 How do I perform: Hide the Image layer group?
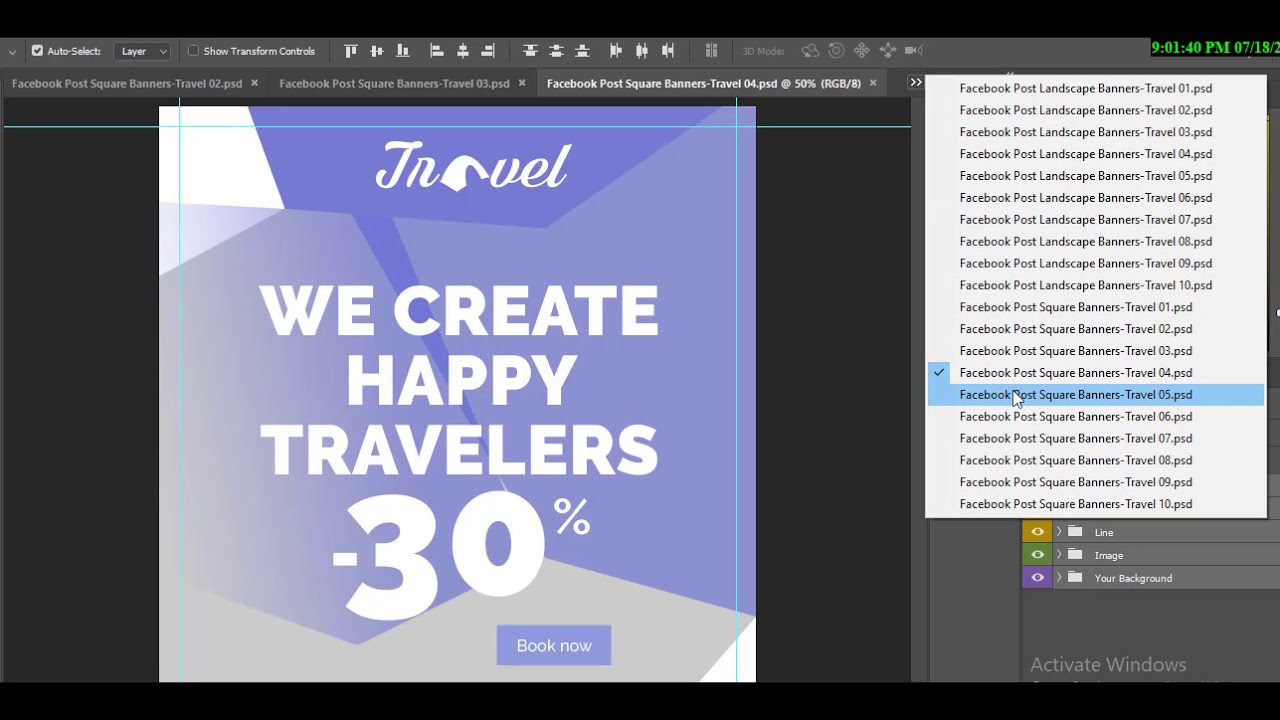(x=1037, y=555)
